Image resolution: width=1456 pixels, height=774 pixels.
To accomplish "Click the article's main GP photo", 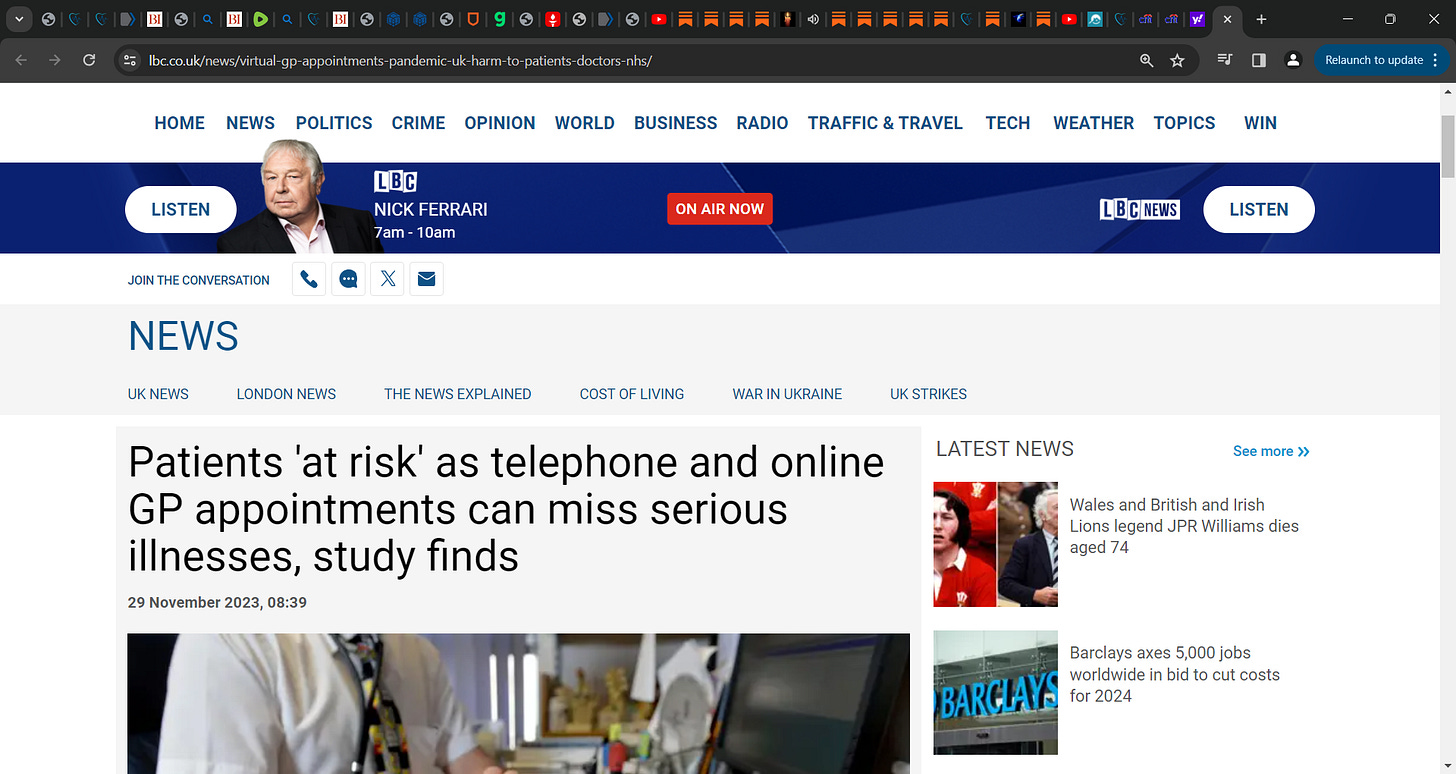I will pos(518,703).
